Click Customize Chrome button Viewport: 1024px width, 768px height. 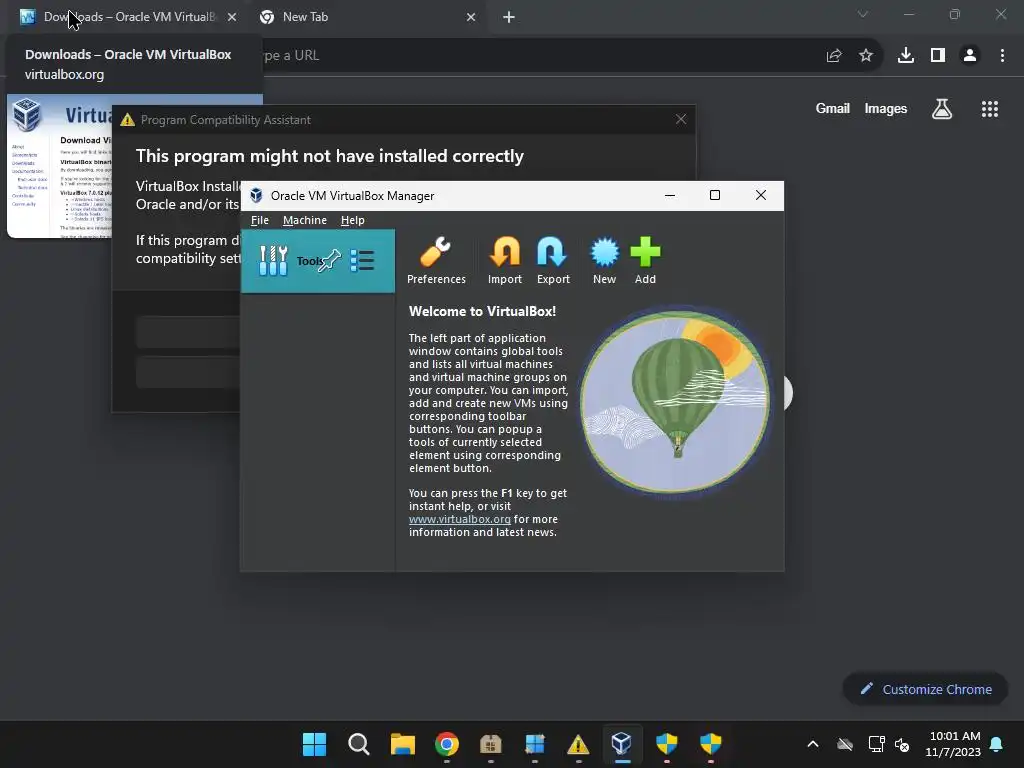tap(925, 689)
